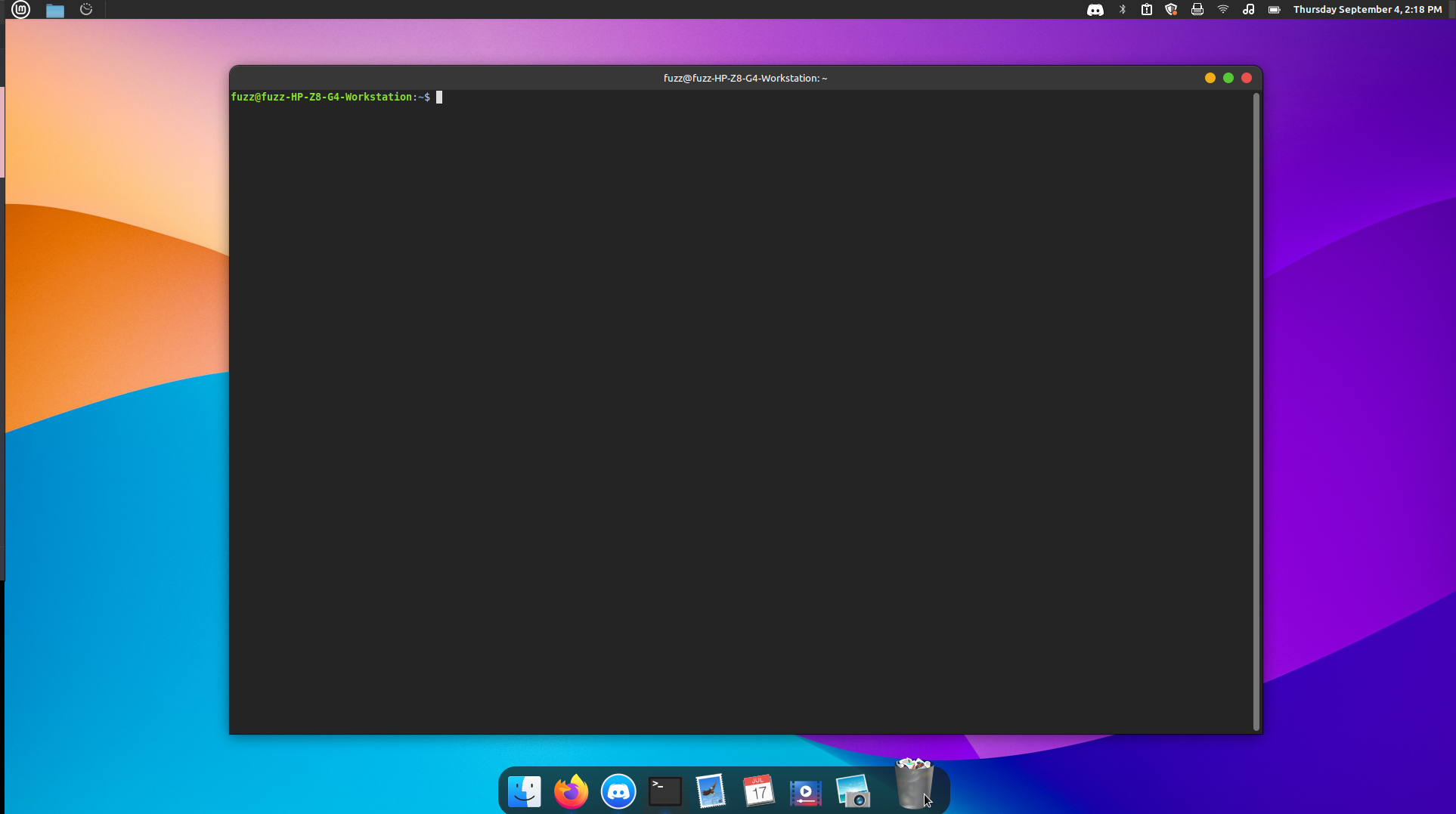Show the battery power status menu
The image size is (1456, 814).
coord(1275,10)
